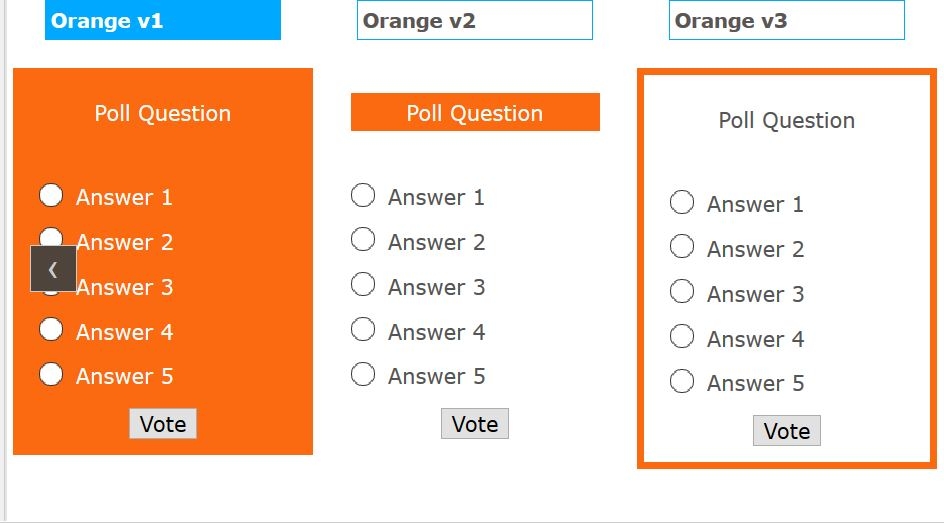Pick Answer 5 in Orange v3 poll
The width and height of the screenshot is (944, 523).
coord(682,381)
